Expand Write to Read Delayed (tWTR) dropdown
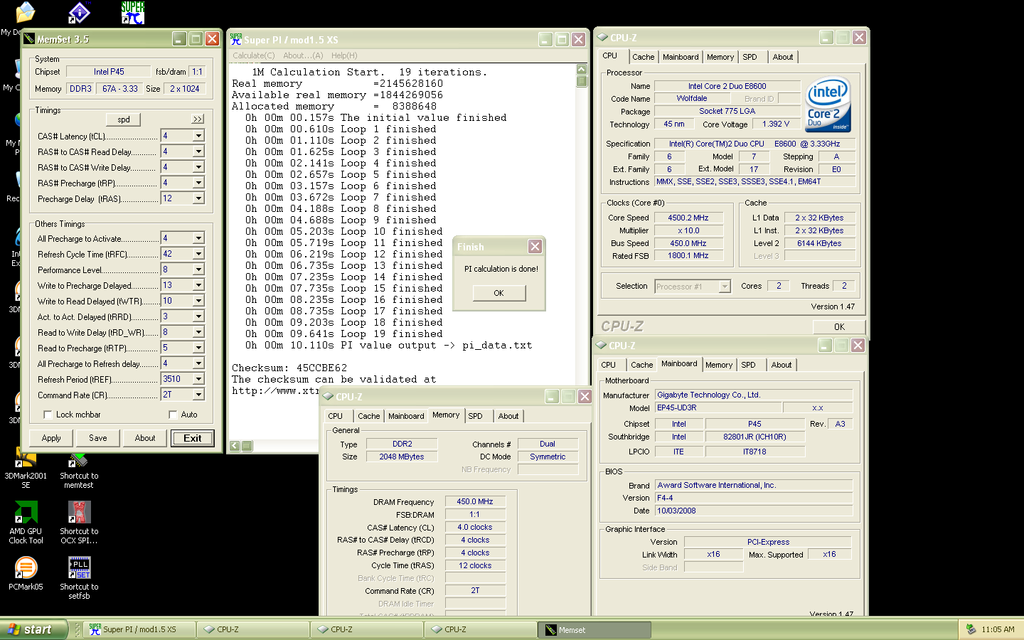Image resolution: width=1024 pixels, height=640 pixels. pyautogui.click(x=198, y=301)
